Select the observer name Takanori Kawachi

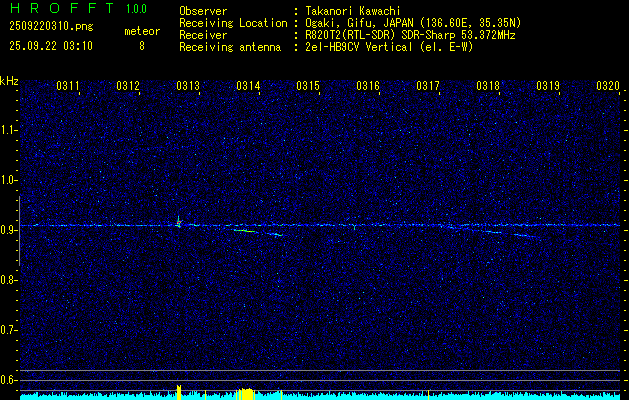pyautogui.click(x=353, y=11)
